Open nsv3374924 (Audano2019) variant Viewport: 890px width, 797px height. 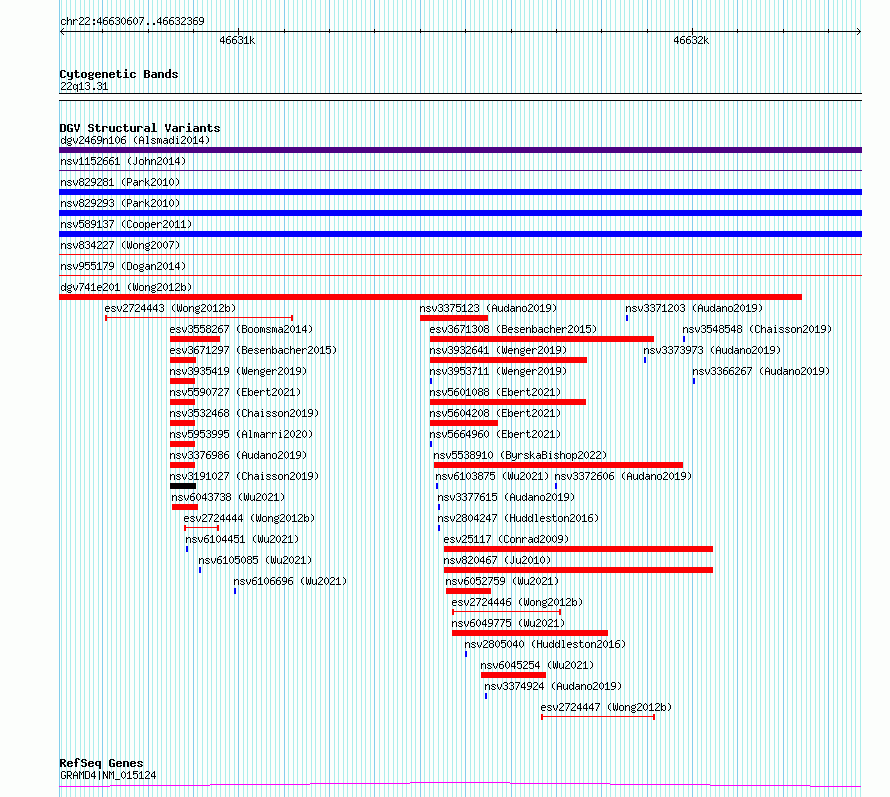(553, 686)
